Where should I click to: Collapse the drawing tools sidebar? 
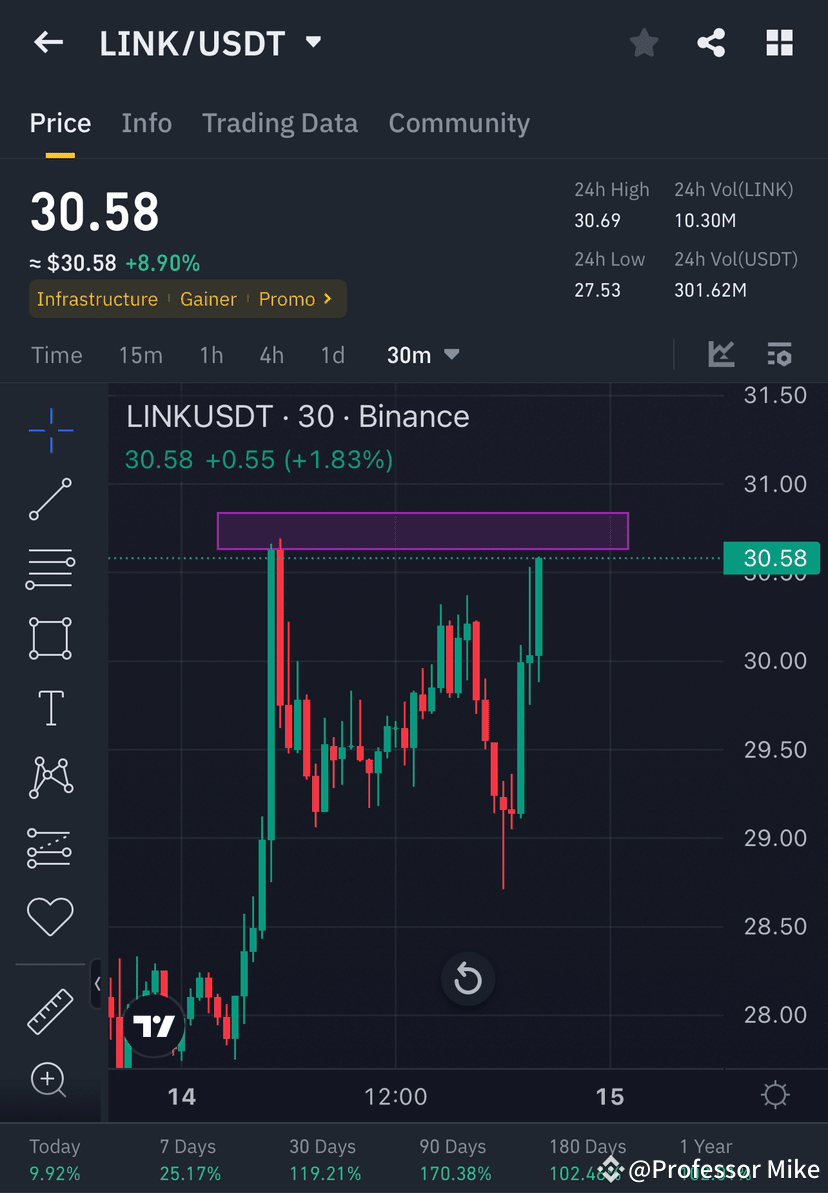point(97,984)
